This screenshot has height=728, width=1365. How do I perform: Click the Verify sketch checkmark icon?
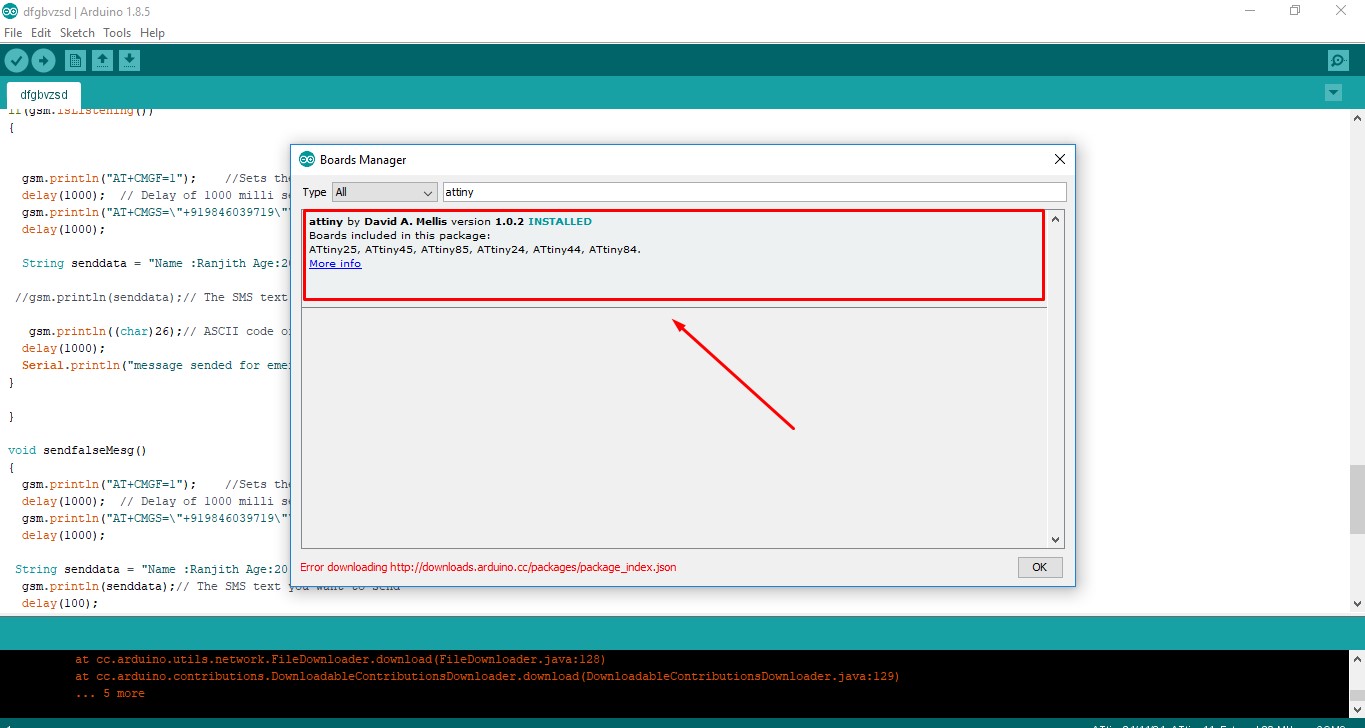[x=16, y=61]
